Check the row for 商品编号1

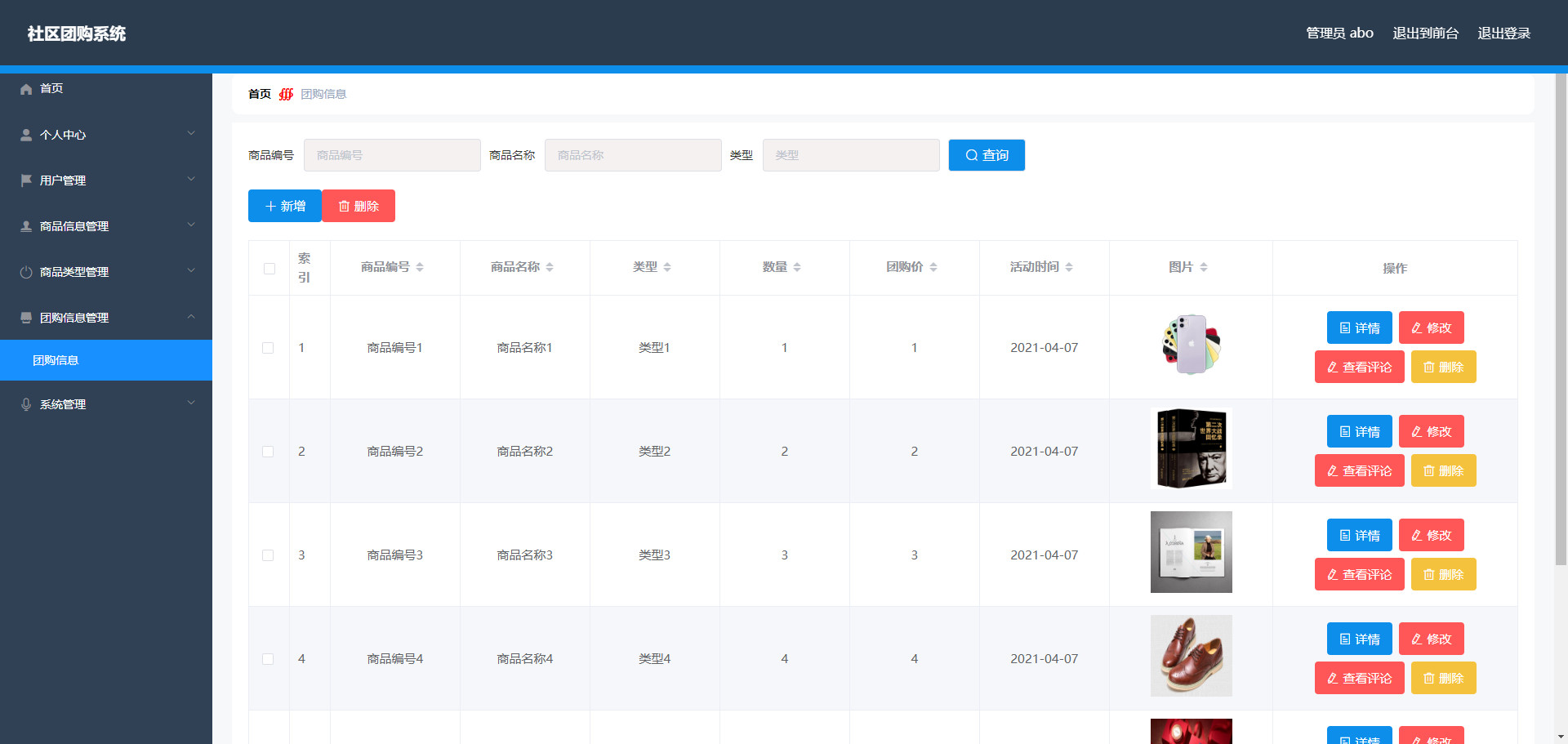pyautogui.click(x=268, y=348)
